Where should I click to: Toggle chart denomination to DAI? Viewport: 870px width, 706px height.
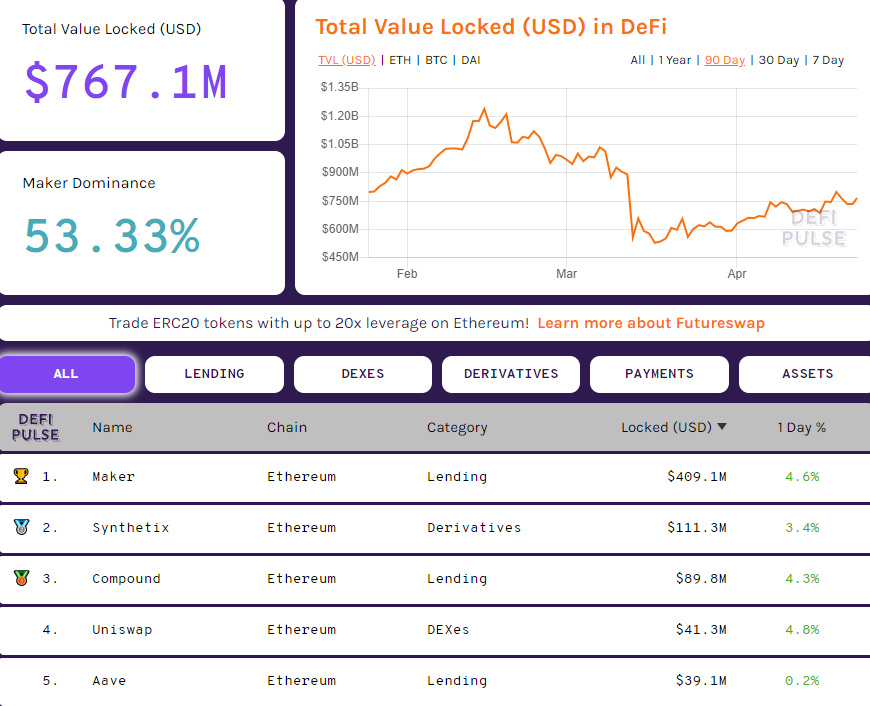coord(470,60)
